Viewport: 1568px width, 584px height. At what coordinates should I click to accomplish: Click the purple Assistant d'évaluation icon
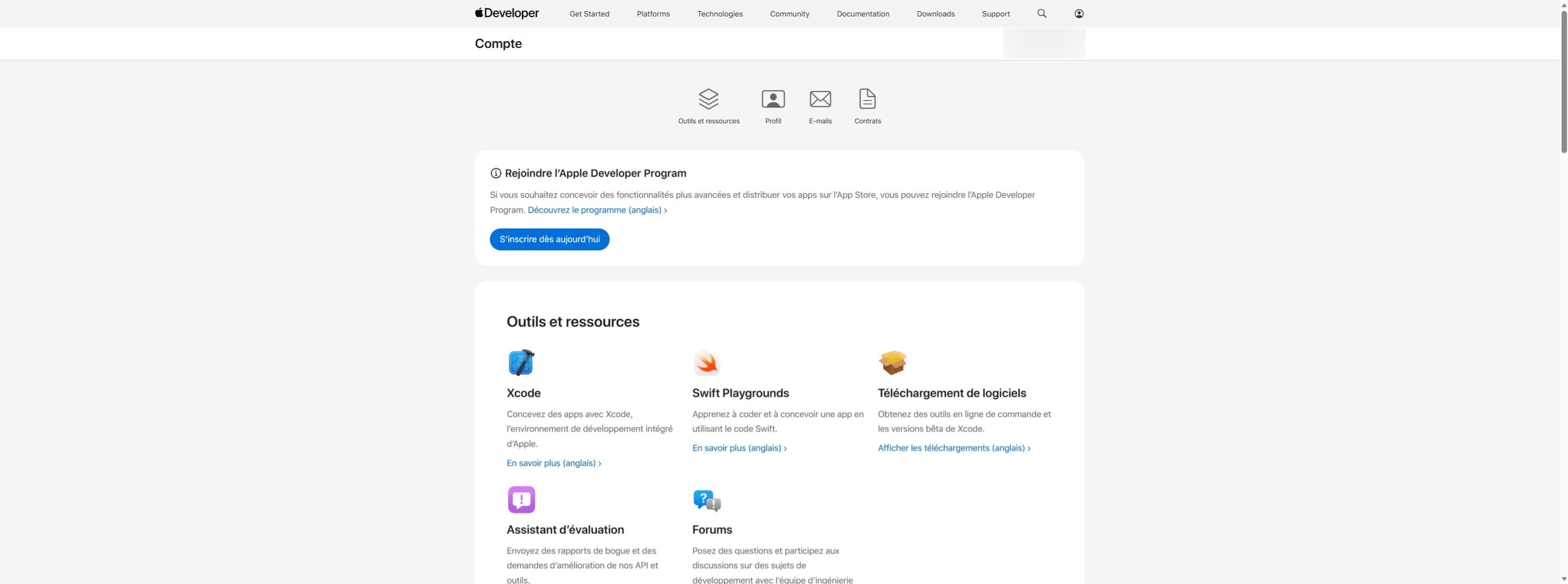pyautogui.click(x=521, y=499)
